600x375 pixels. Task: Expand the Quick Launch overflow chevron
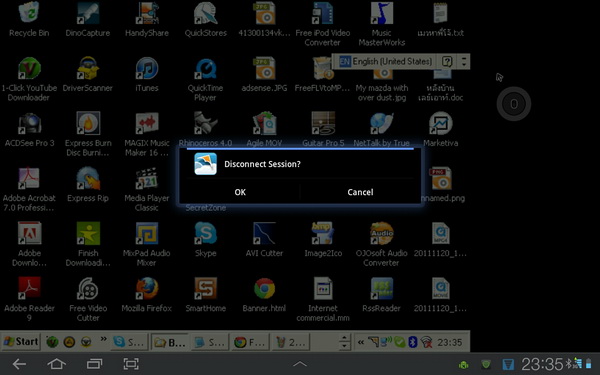[x=103, y=339]
